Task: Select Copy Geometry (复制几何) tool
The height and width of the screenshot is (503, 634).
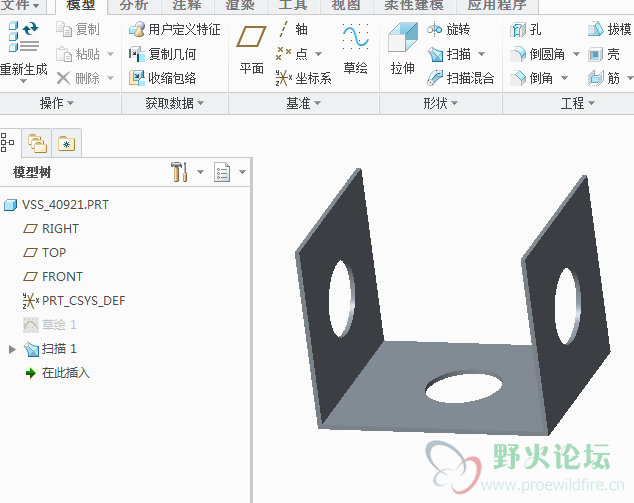Action: (163, 54)
